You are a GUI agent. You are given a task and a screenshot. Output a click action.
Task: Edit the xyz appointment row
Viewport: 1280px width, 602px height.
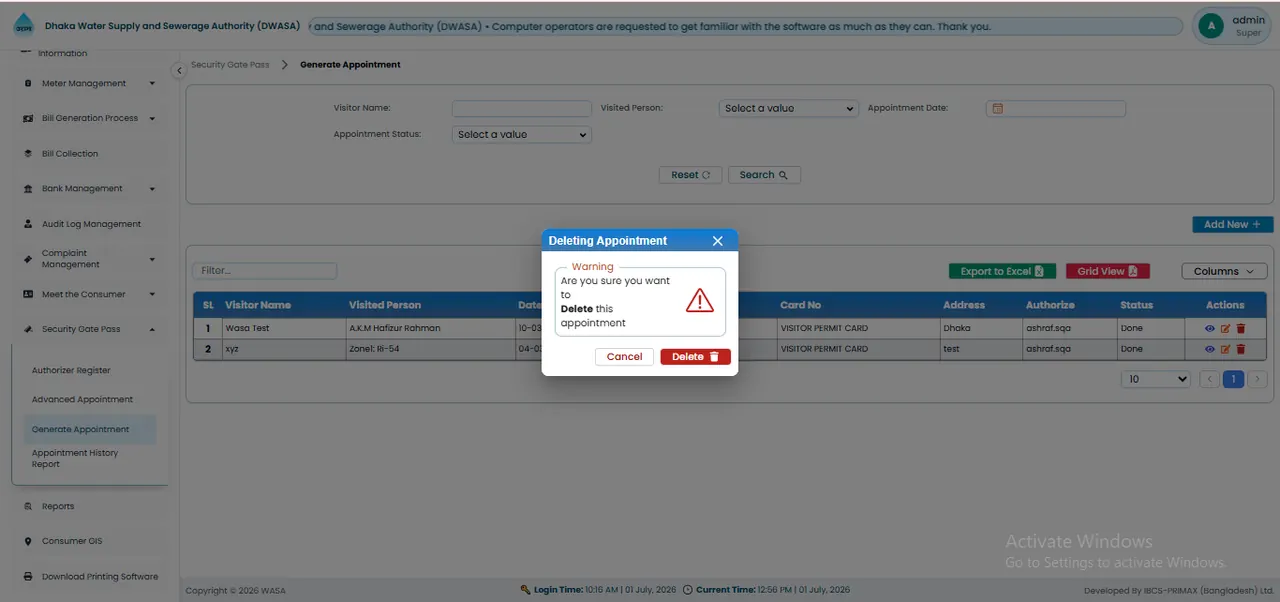tap(1226, 349)
